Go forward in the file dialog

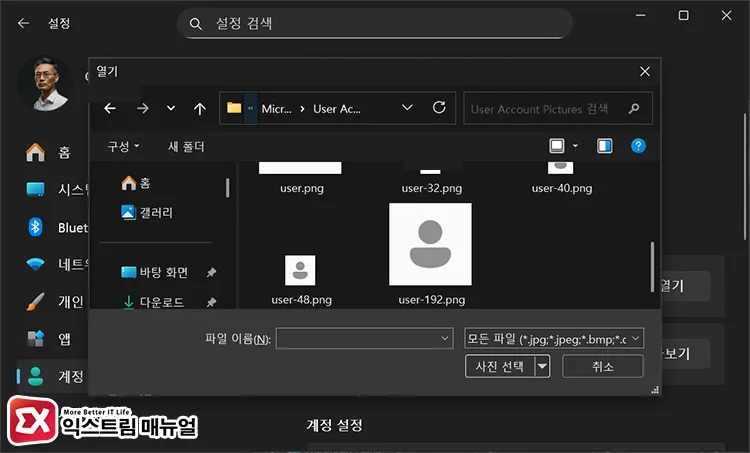[143, 109]
